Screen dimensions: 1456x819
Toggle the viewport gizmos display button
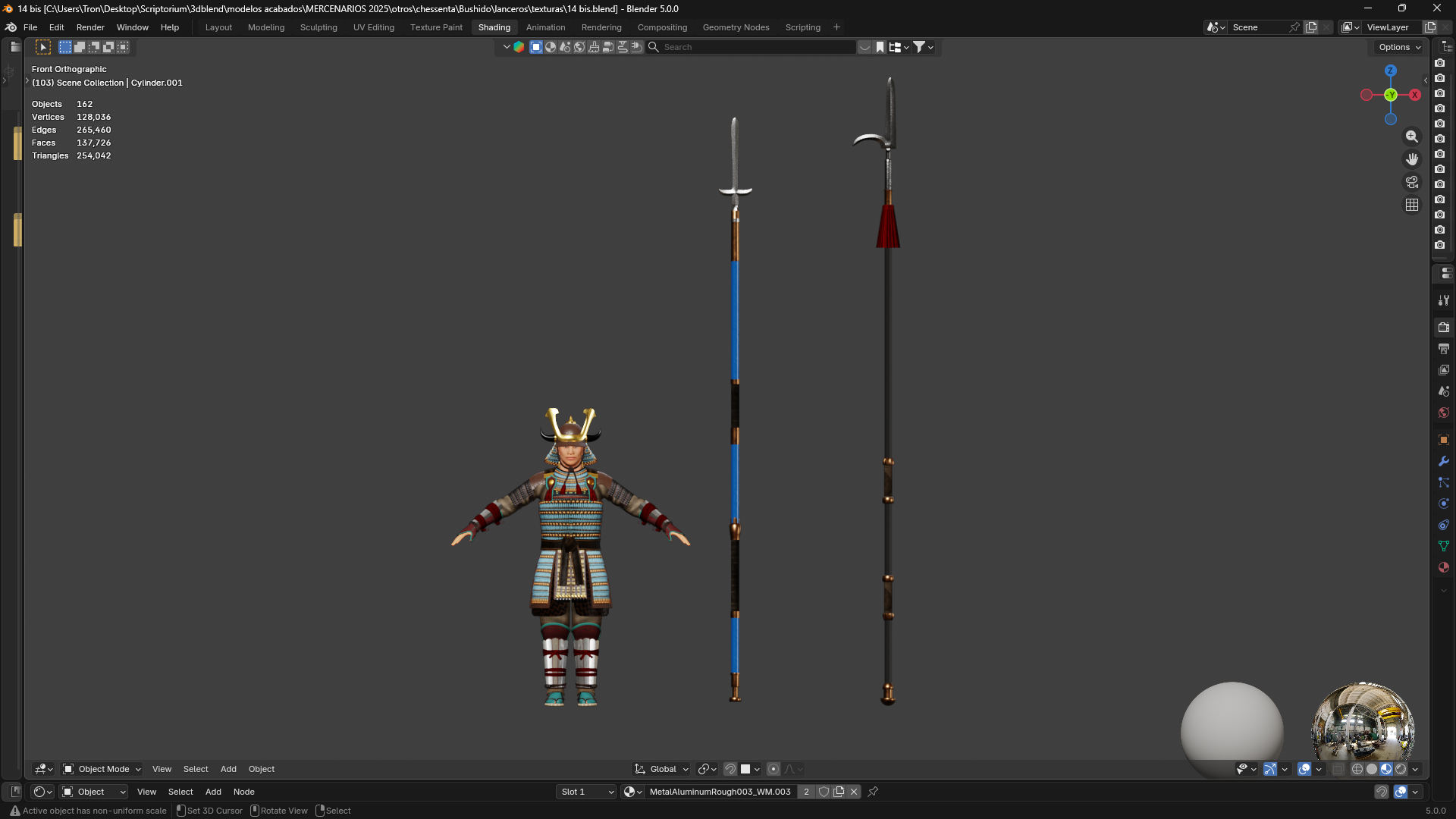coord(1270,769)
